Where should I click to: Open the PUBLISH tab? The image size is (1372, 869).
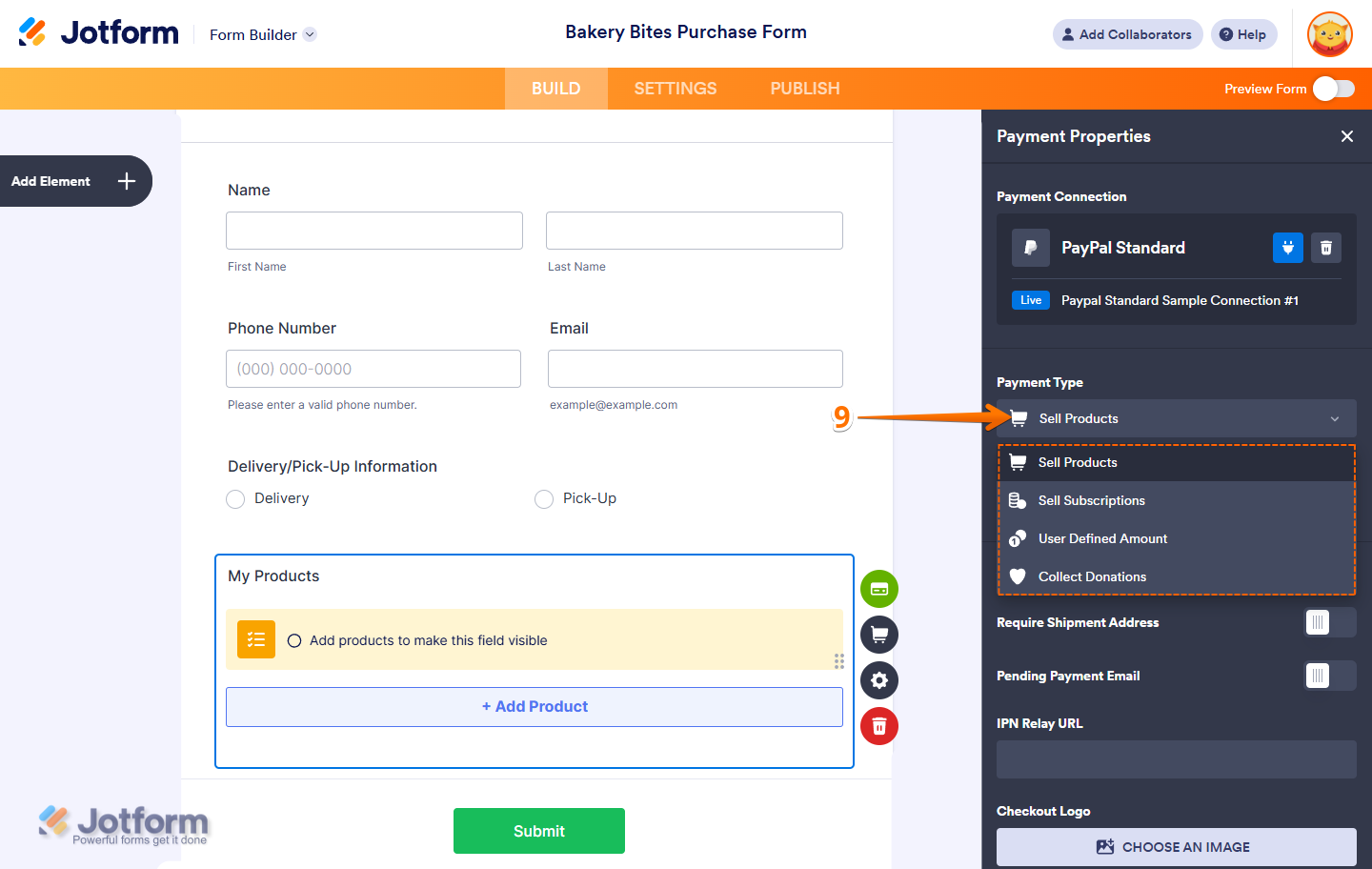tap(804, 88)
